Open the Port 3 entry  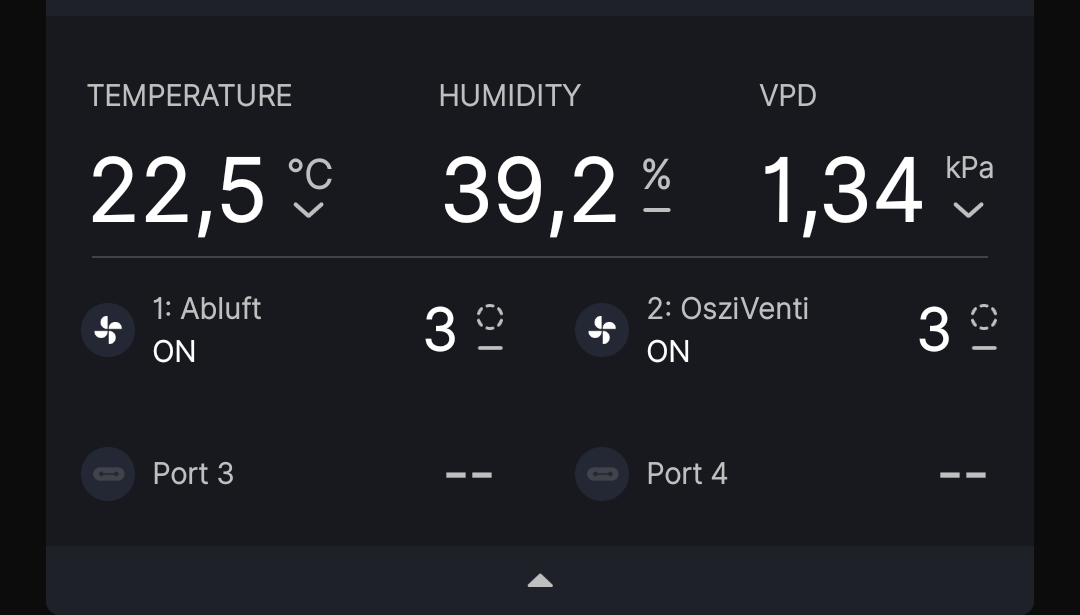coord(193,473)
